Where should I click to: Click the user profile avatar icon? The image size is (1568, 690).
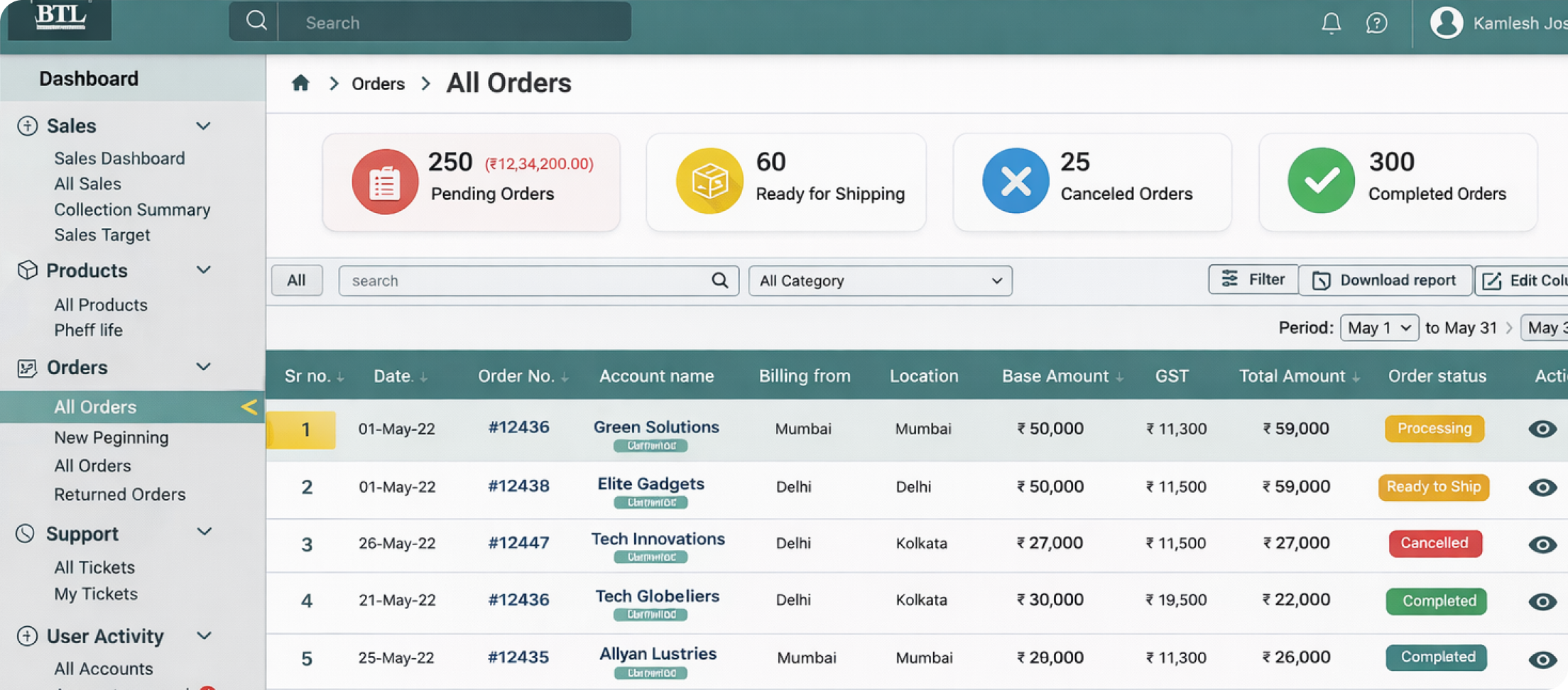tap(1446, 23)
